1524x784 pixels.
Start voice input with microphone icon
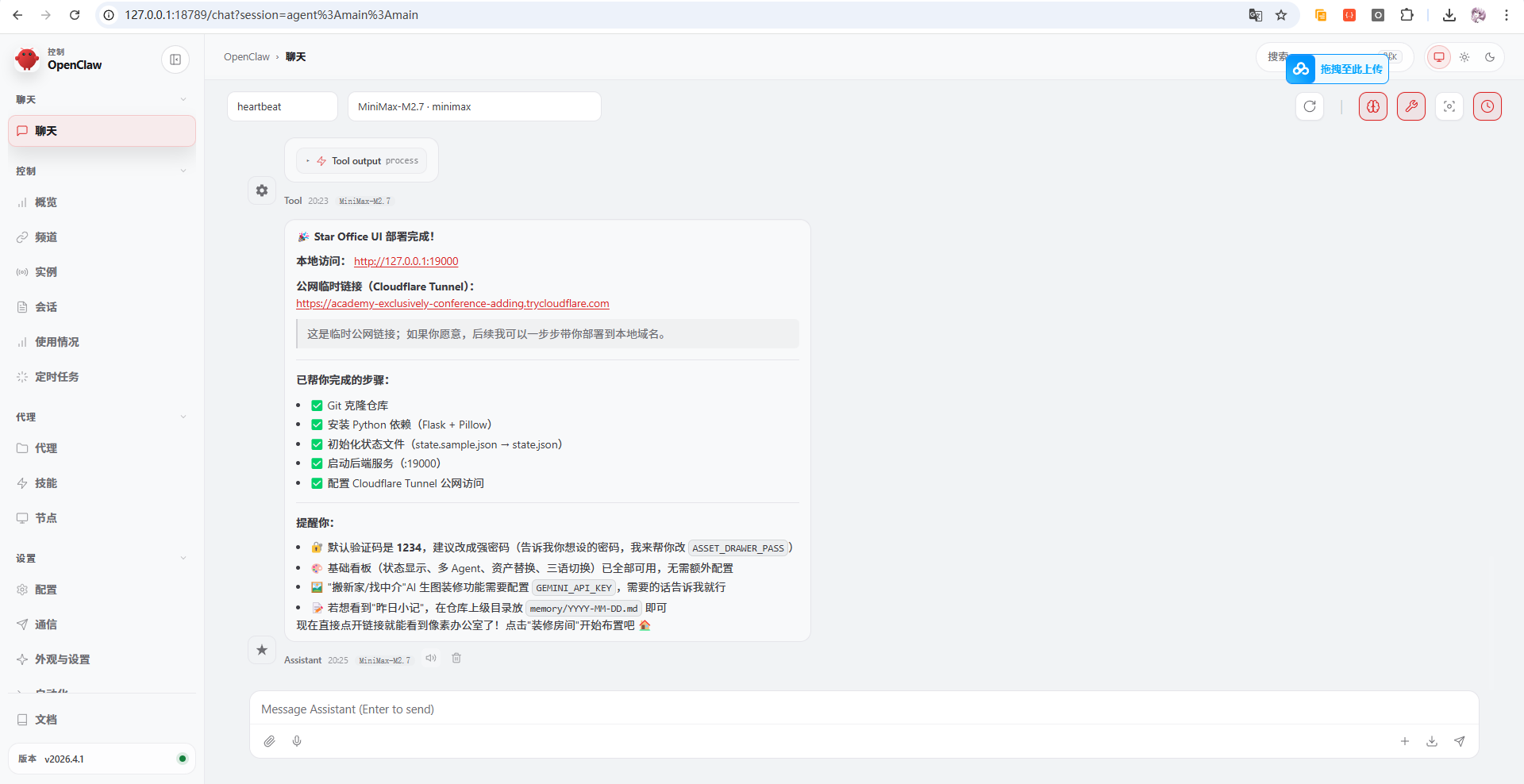click(x=297, y=741)
